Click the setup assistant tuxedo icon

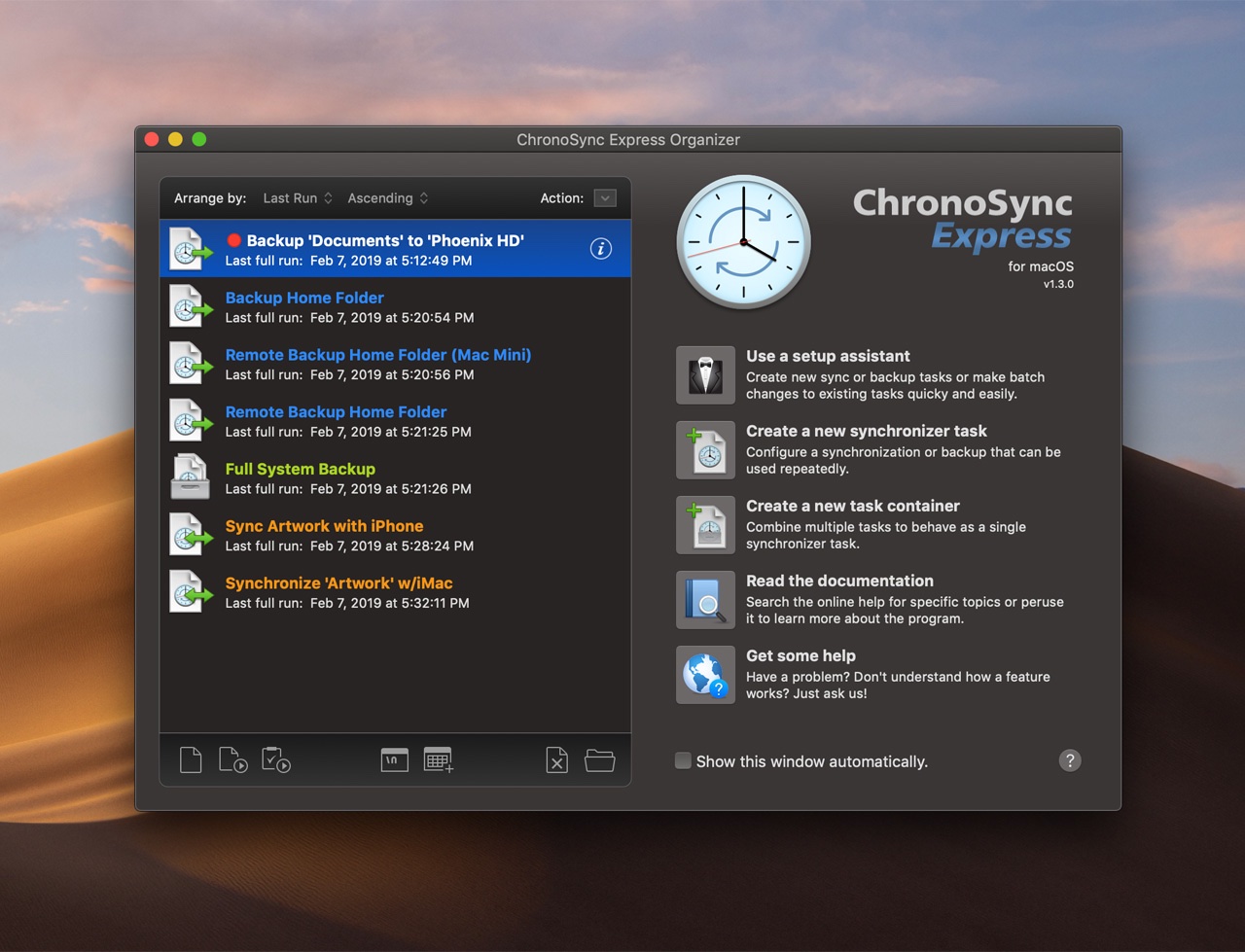(705, 375)
